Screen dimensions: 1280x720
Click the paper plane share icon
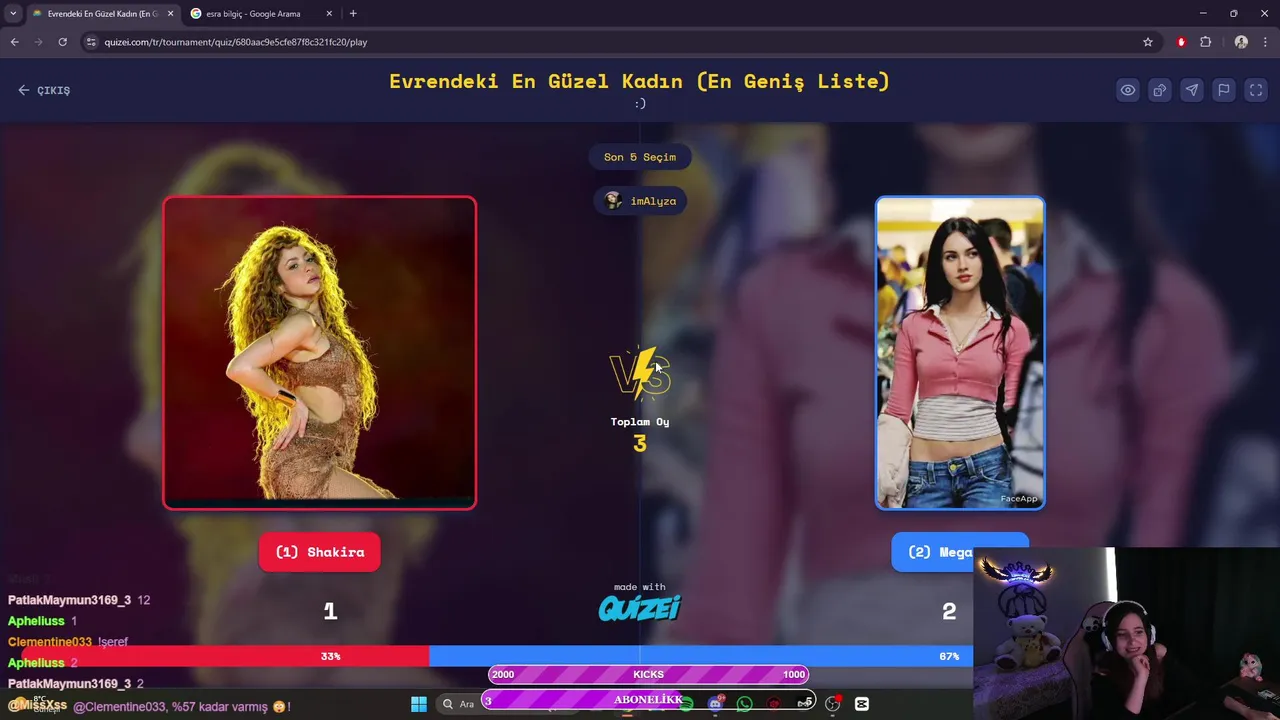(1191, 90)
